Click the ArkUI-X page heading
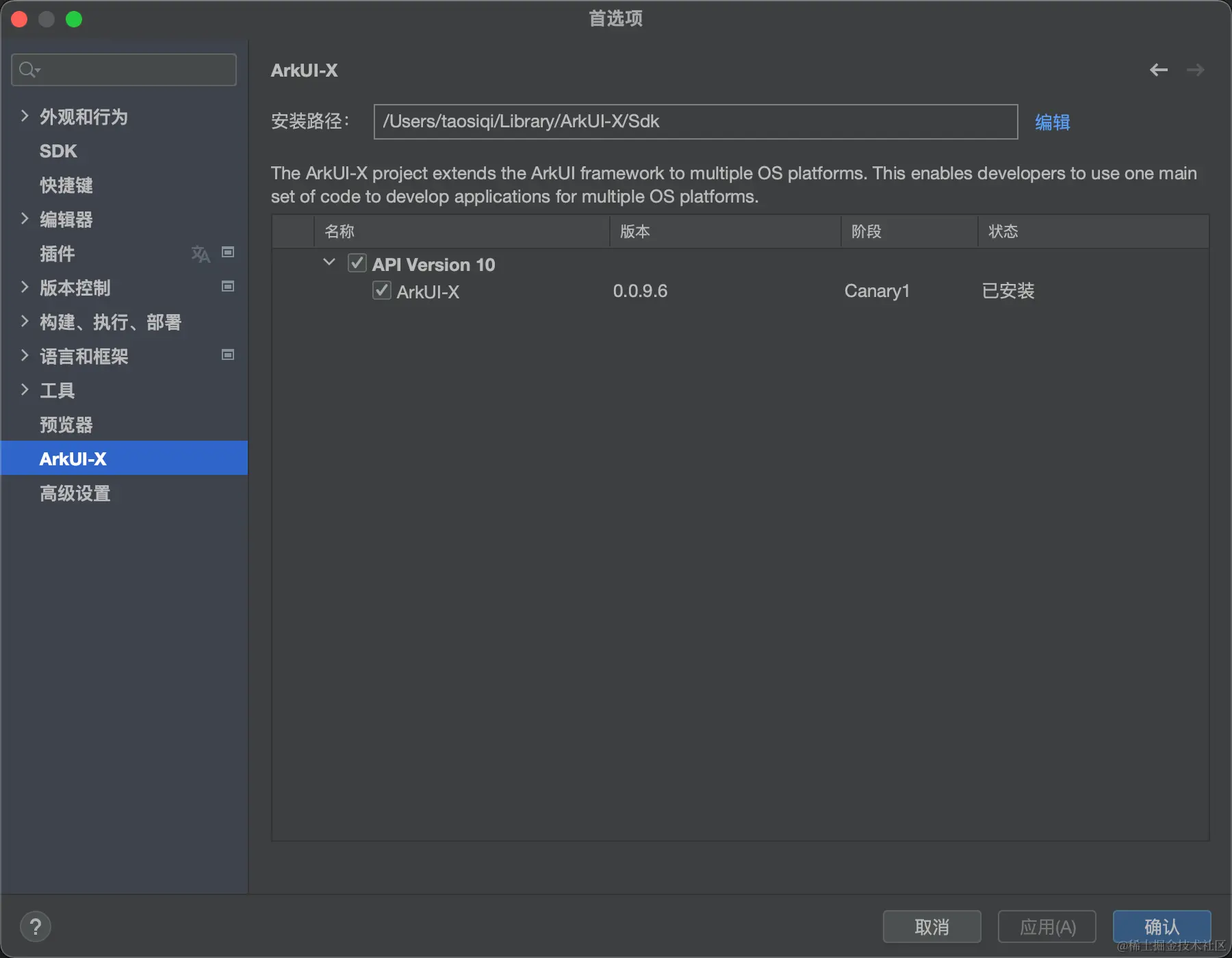The height and width of the screenshot is (958, 1232). (305, 70)
